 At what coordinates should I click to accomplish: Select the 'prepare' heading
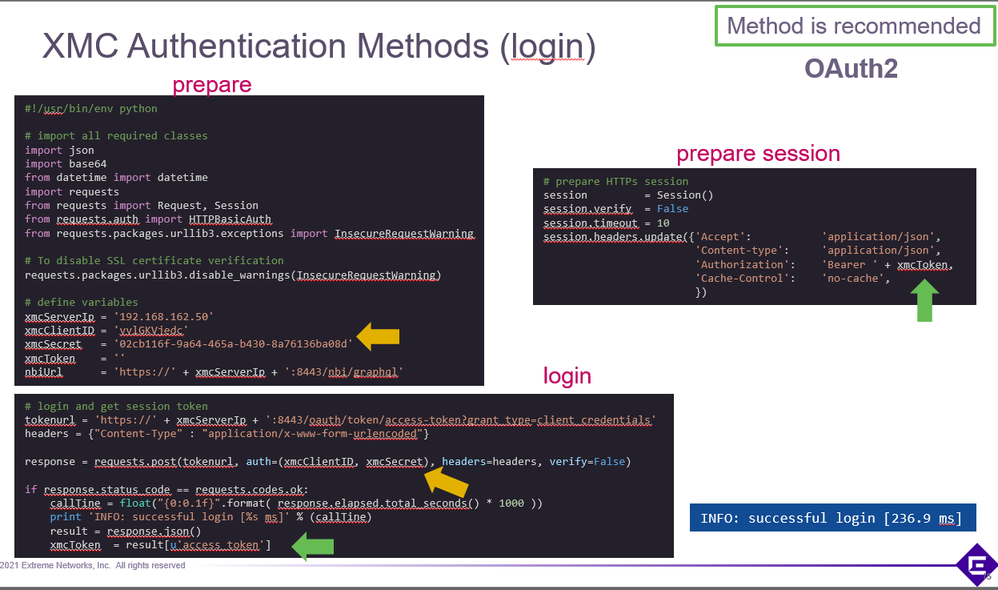(x=212, y=84)
